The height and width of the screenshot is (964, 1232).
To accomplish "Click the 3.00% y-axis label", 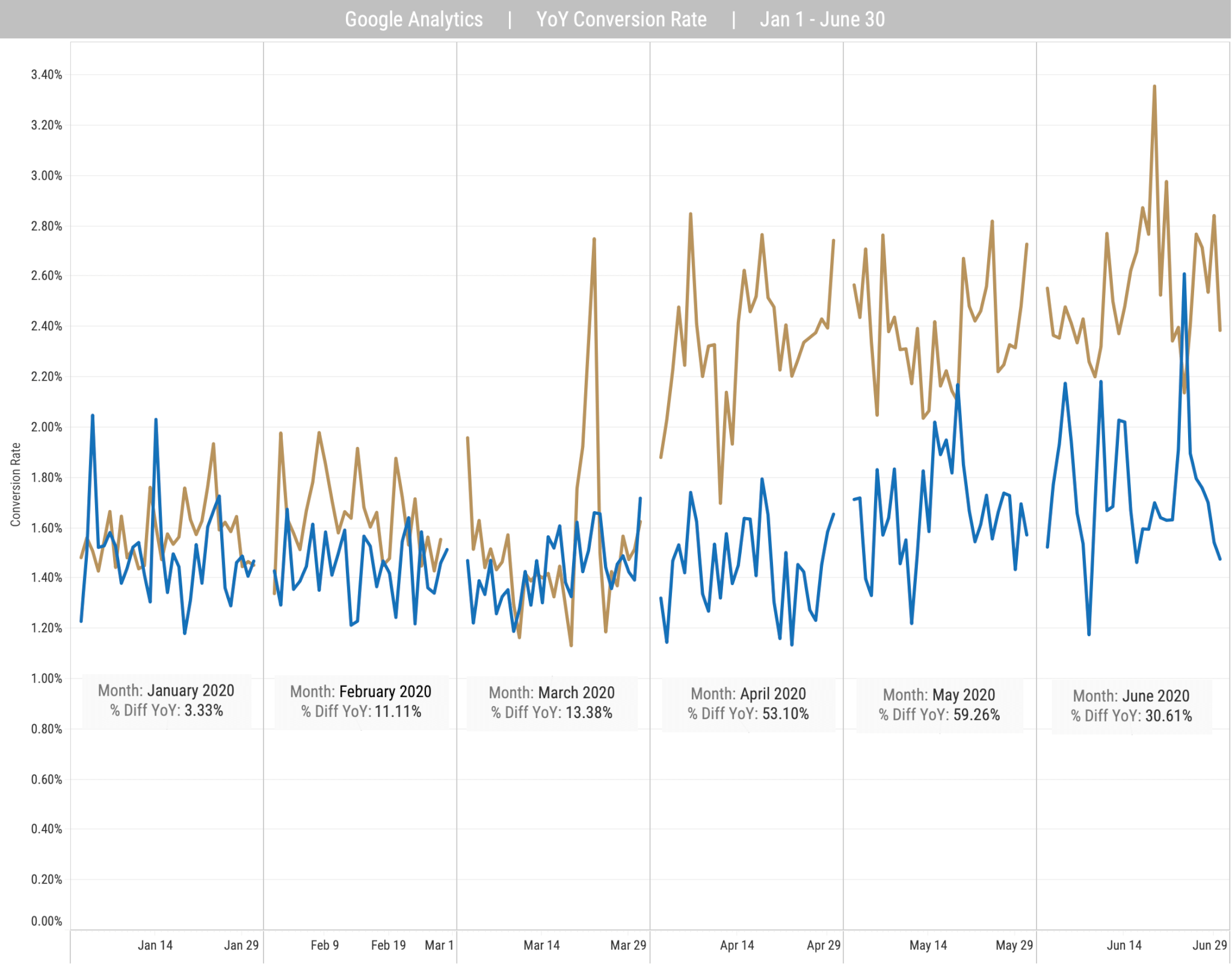I will click(x=46, y=176).
